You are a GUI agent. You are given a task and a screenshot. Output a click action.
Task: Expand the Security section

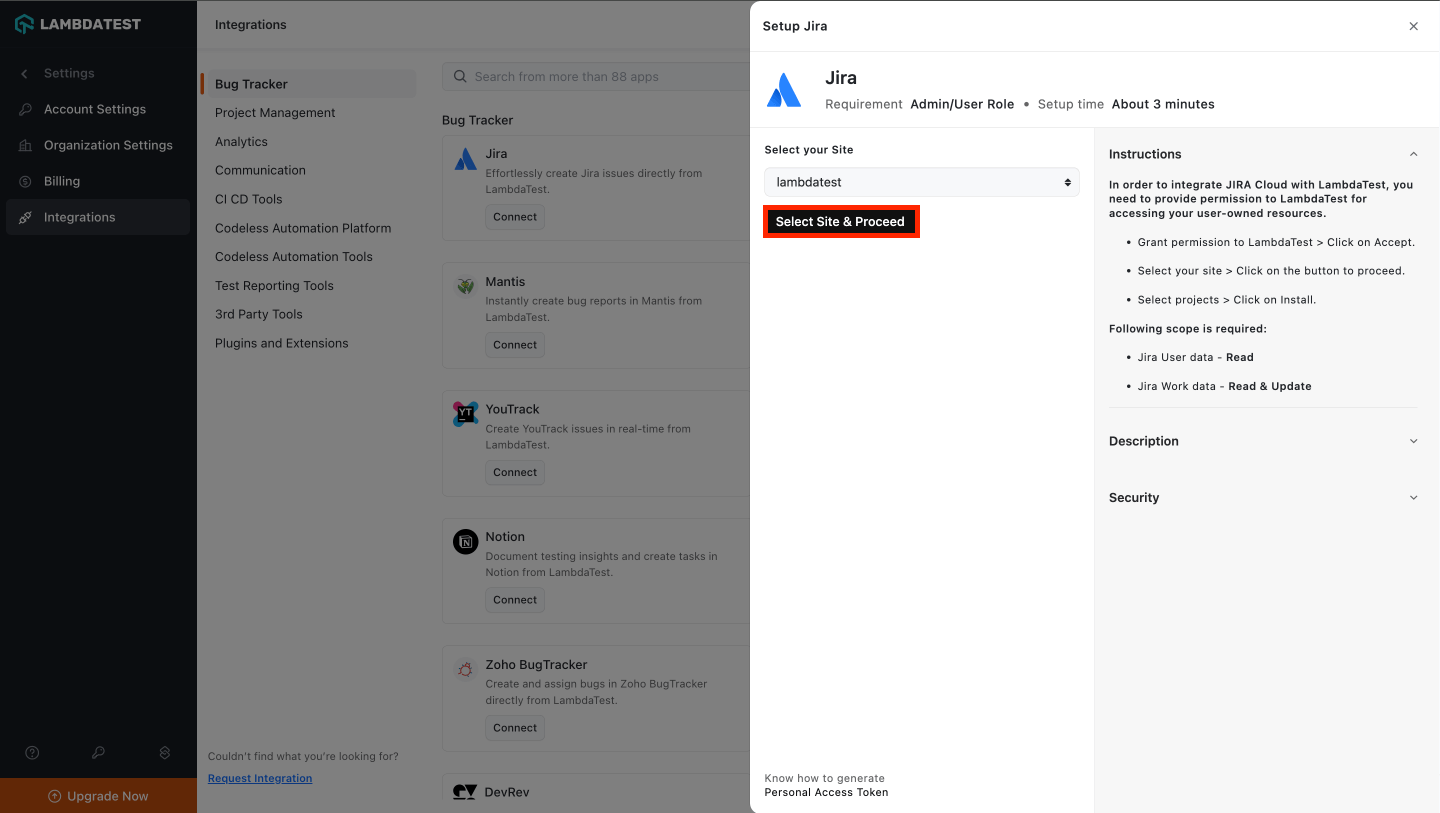(1413, 497)
